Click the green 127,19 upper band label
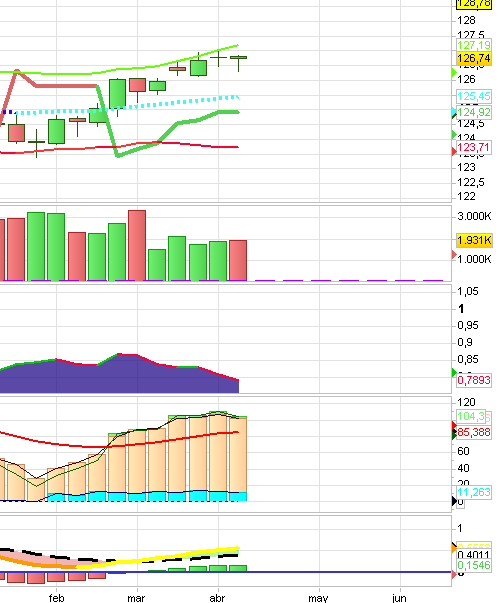Image resolution: width=499 pixels, height=603 pixels. pyautogui.click(x=474, y=45)
